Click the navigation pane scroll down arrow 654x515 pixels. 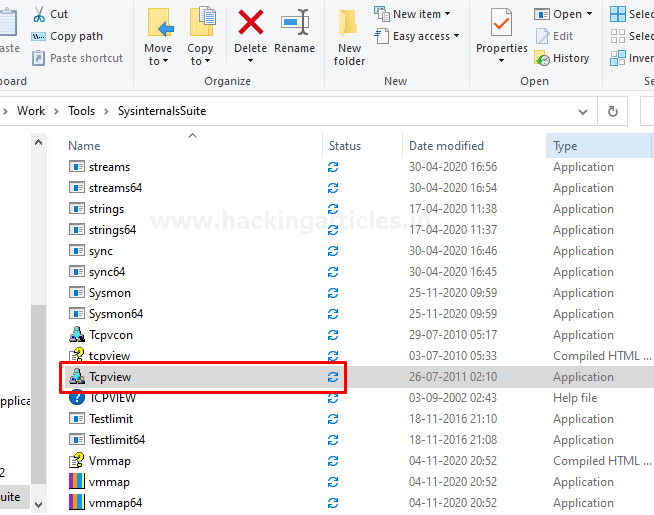38,505
